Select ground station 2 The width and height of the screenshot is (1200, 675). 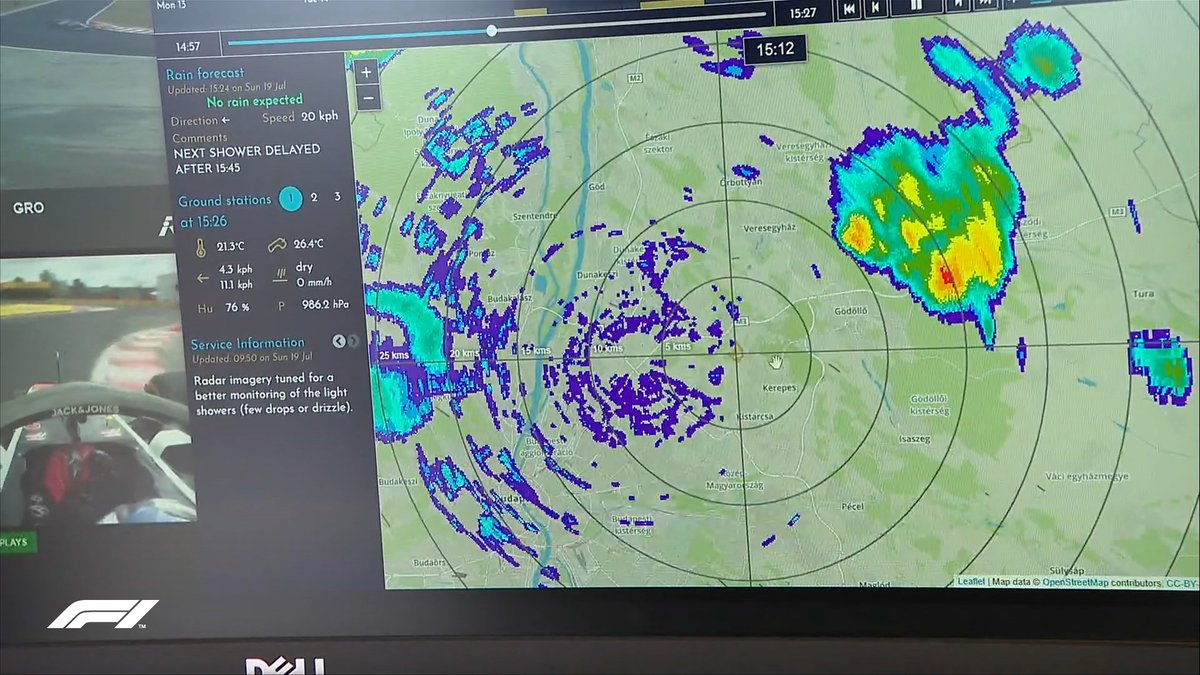(x=314, y=198)
